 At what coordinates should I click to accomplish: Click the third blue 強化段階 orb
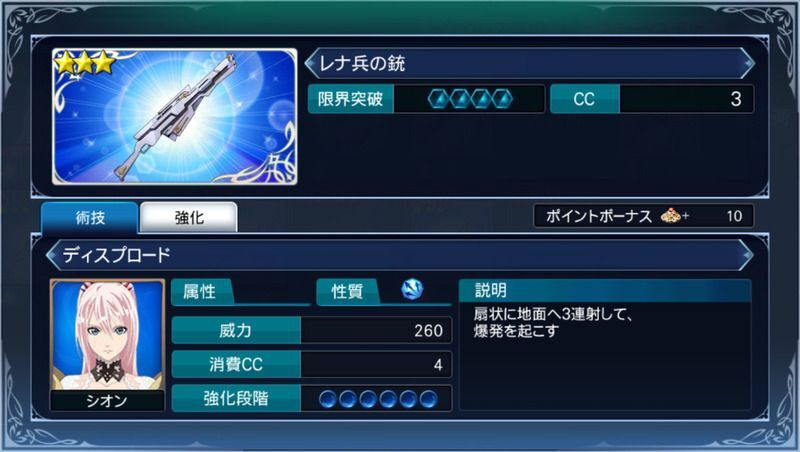(368, 398)
